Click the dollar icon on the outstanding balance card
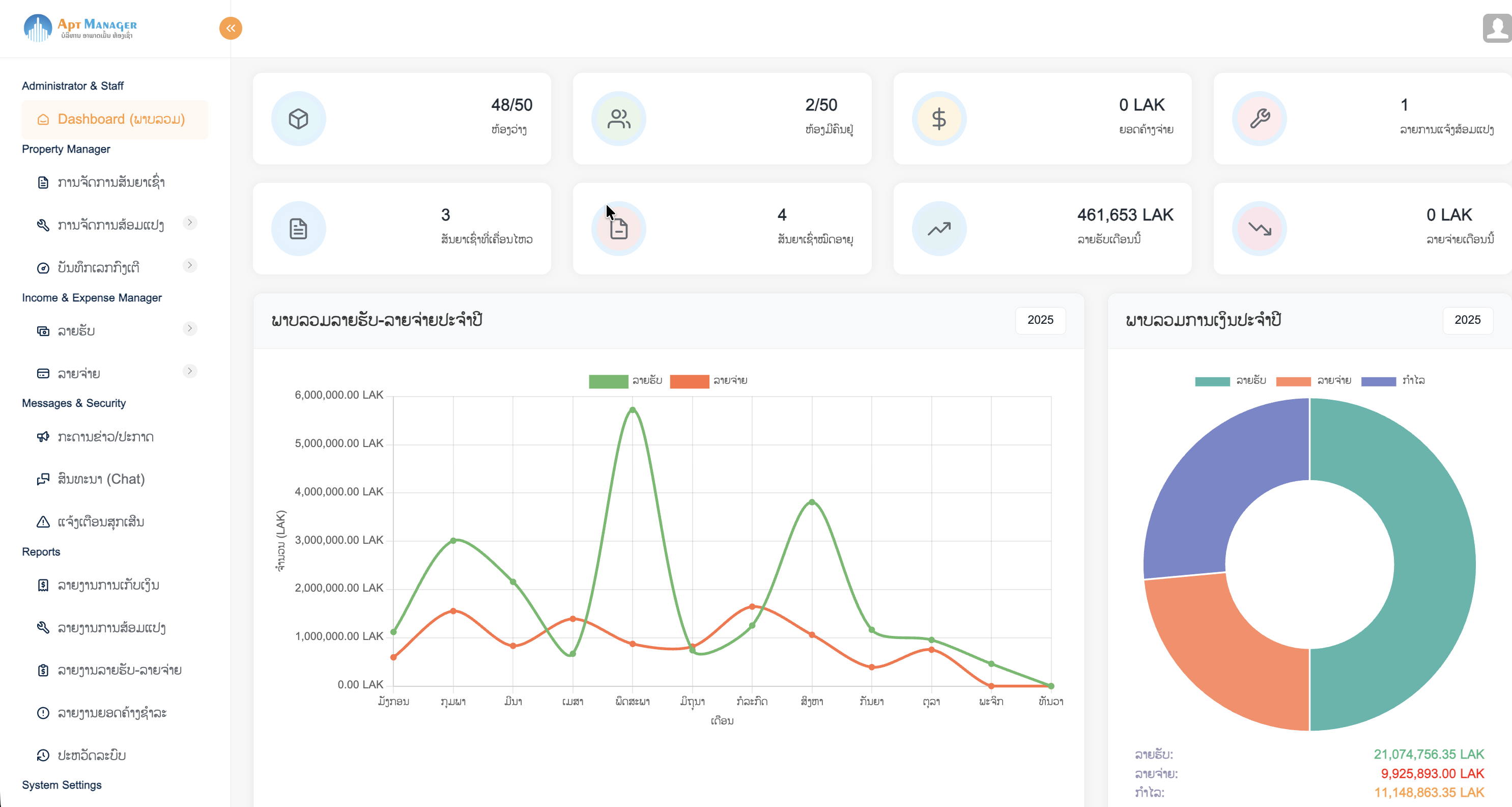1512x807 pixels. click(x=938, y=118)
